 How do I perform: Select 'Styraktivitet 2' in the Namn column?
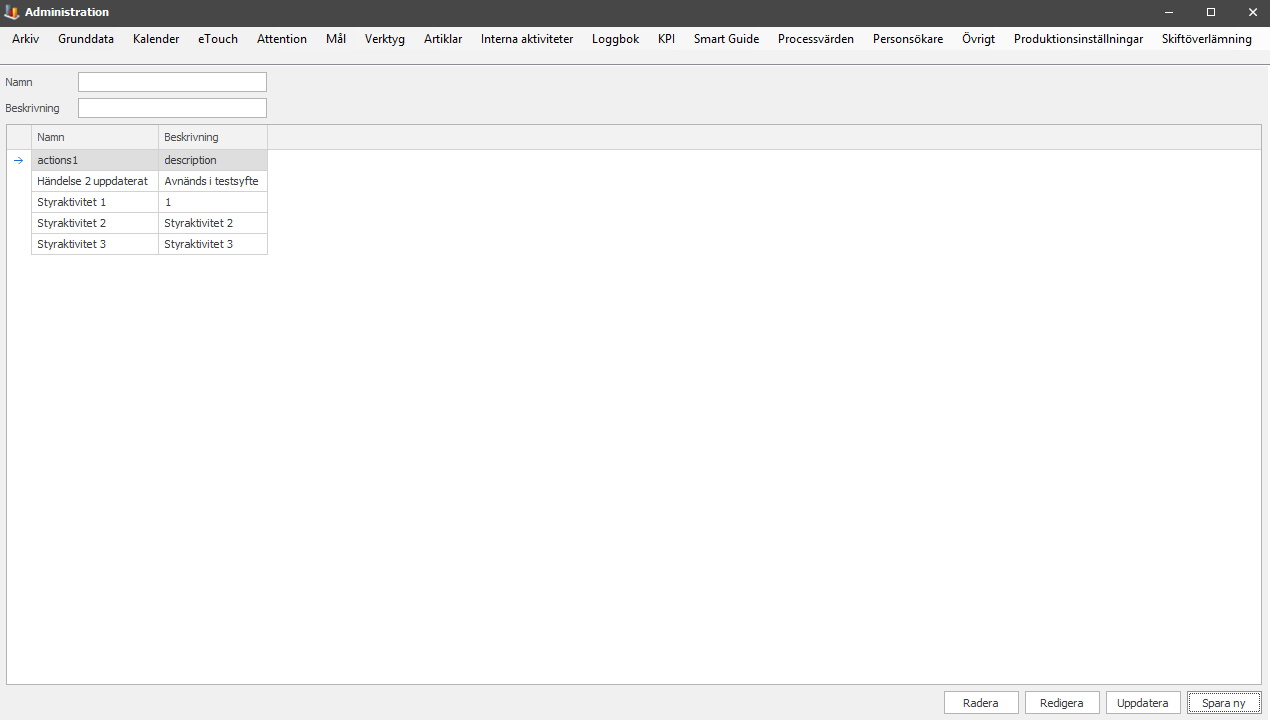(x=95, y=223)
